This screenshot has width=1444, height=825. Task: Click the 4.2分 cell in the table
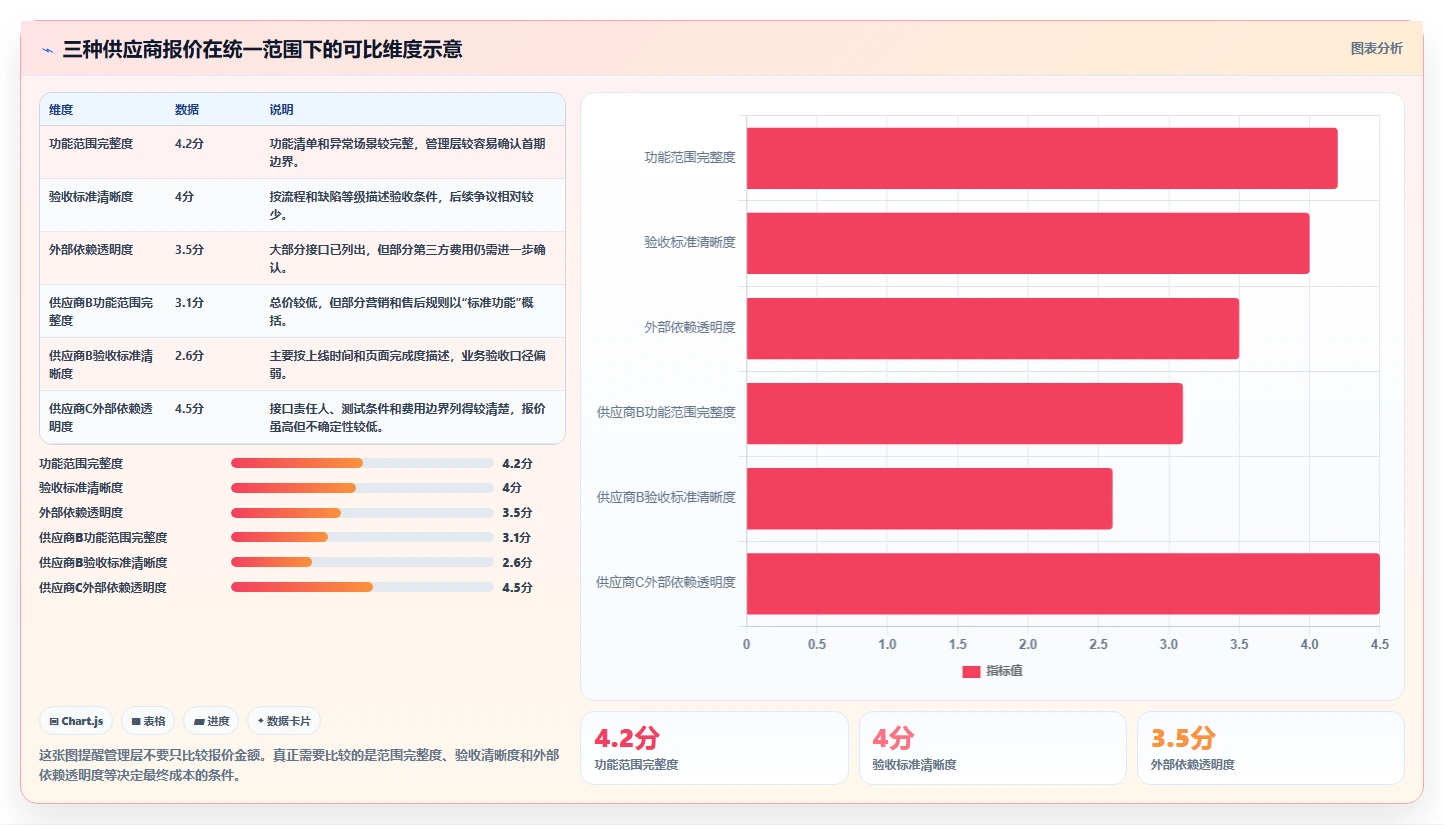click(189, 143)
